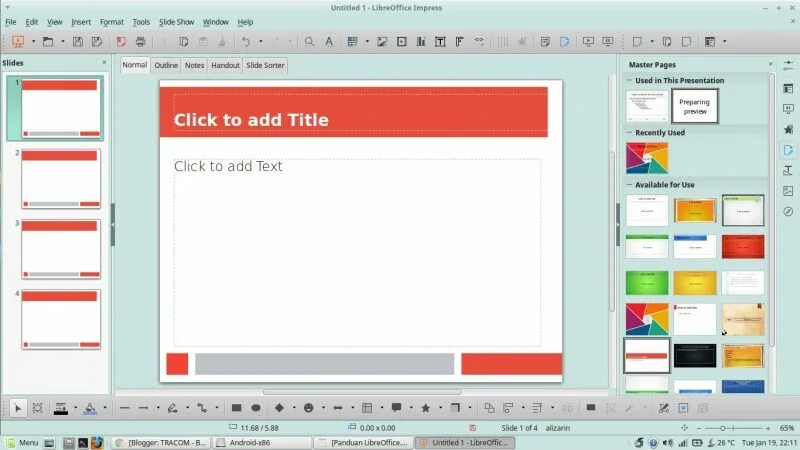Open sidebar Properties panel icon
Image resolution: width=800 pixels, height=450 pixels.
tap(788, 89)
